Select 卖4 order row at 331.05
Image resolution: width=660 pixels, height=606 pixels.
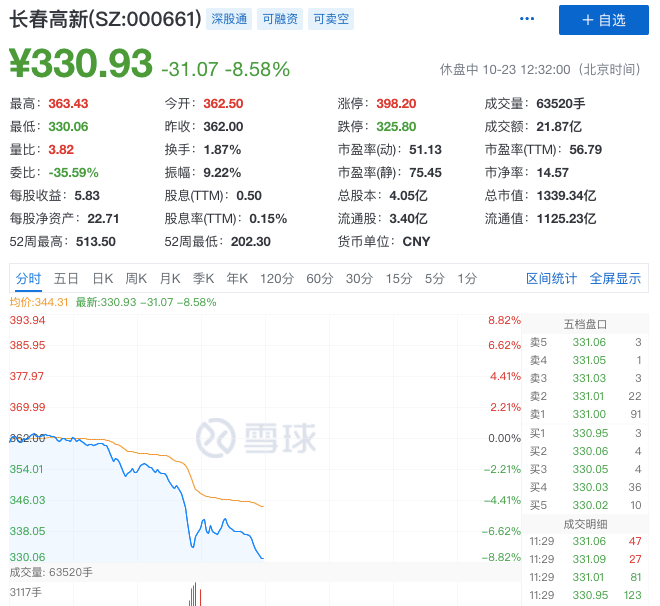[x=585, y=360]
